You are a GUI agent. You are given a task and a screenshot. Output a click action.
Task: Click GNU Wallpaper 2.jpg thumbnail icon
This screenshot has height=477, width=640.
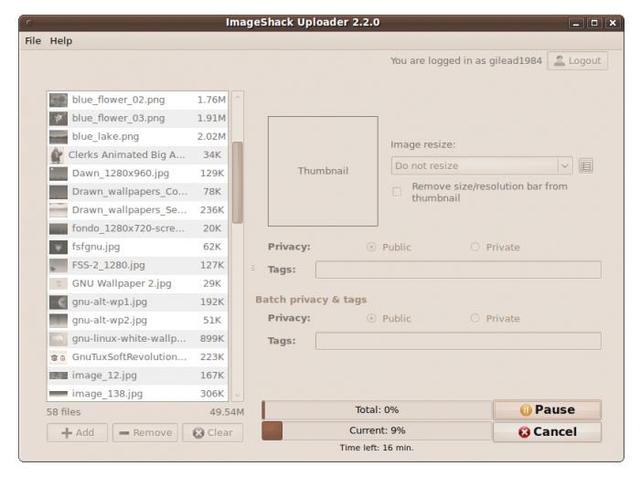[58, 284]
